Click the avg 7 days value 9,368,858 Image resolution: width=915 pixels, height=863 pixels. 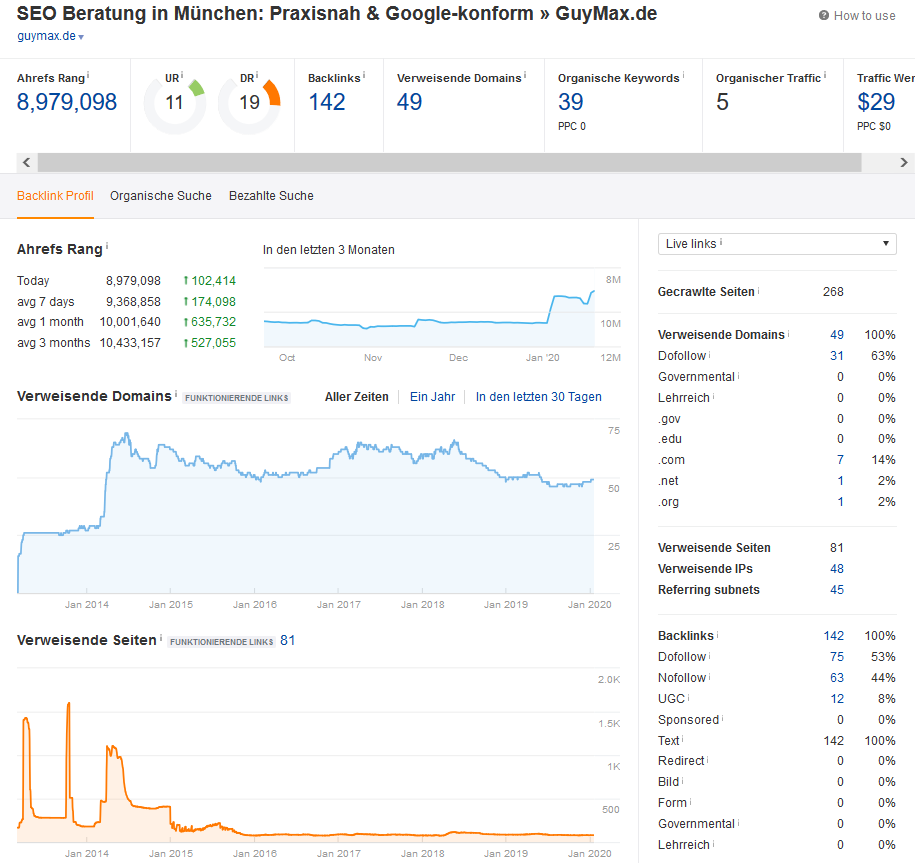pyautogui.click(x=133, y=302)
